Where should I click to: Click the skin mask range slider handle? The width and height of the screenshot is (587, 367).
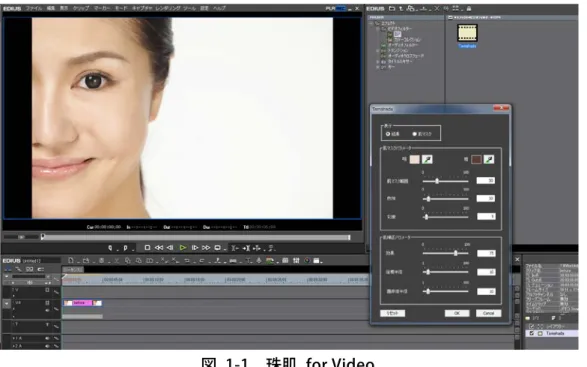[x=437, y=181]
